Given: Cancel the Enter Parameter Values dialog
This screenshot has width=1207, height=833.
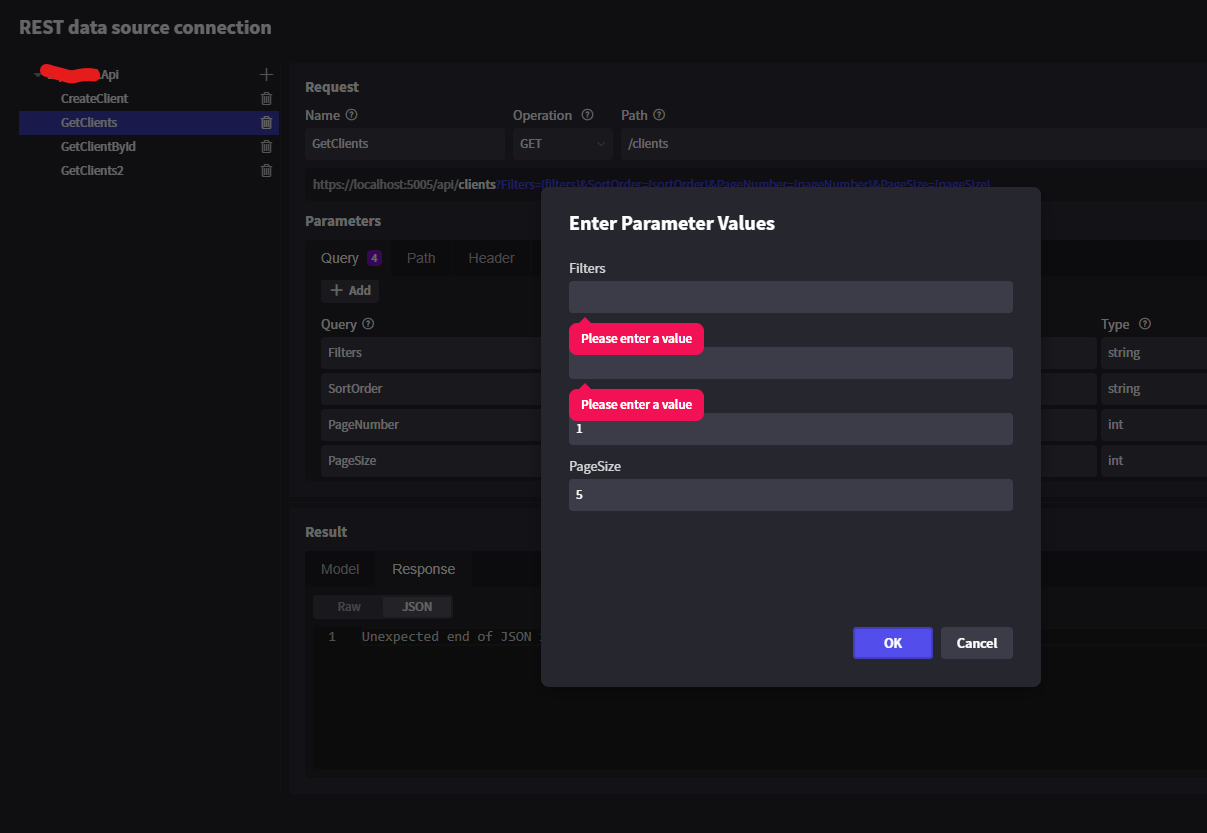Looking at the screenshot, I should (976, 642).
